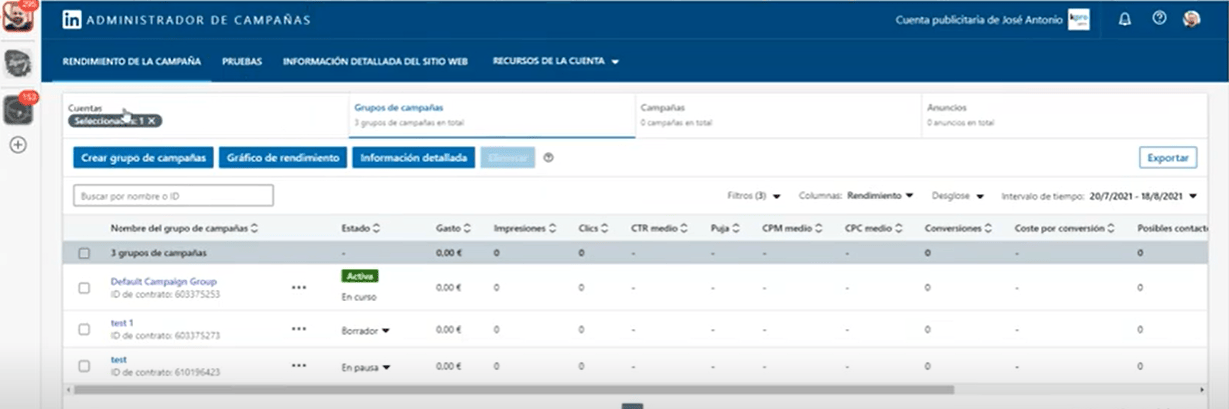
Task: Click the horizontal table scrollbar thumb
Action: click(515, 389)
